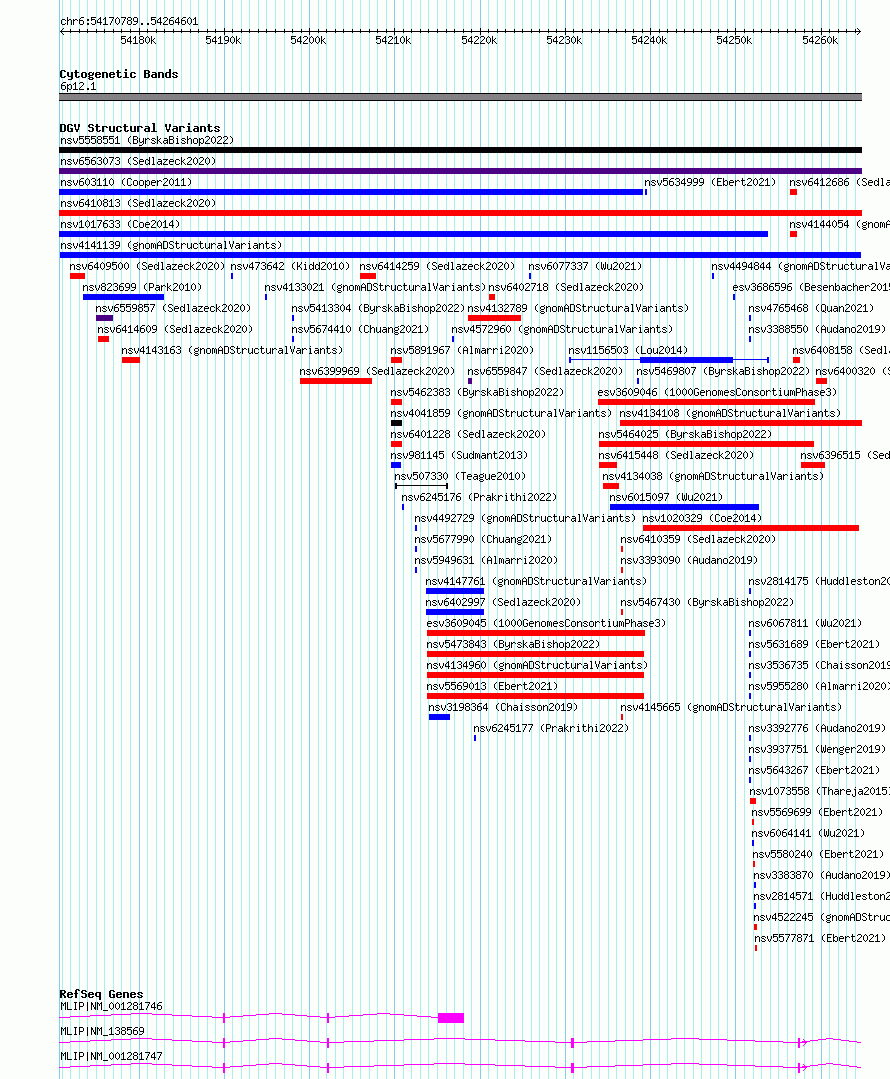The width and height of the screenshot is (890, 1079).
Task: Click nsv4145665 (gnomADStructuralVariants) label
Action: click(731, 707)
